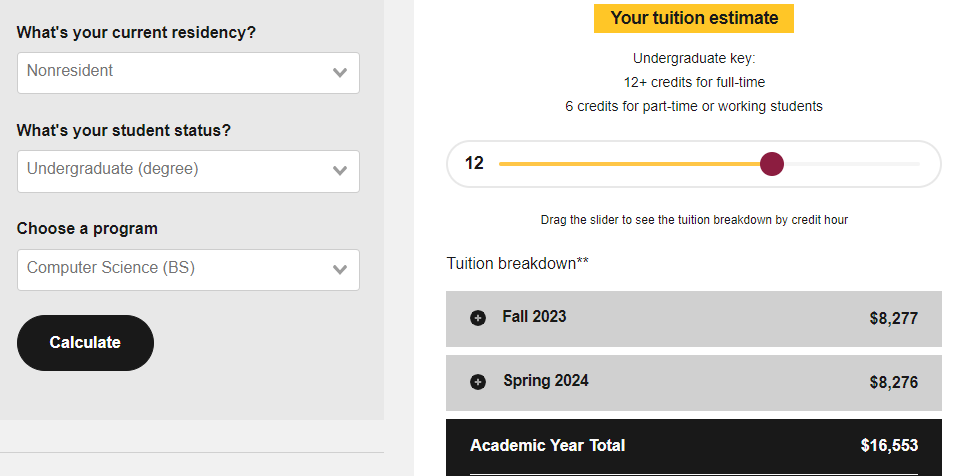Viewport: 959px width, 476px height.
Task: Open the Choose a program dropdown
Action: pos(188,269)
